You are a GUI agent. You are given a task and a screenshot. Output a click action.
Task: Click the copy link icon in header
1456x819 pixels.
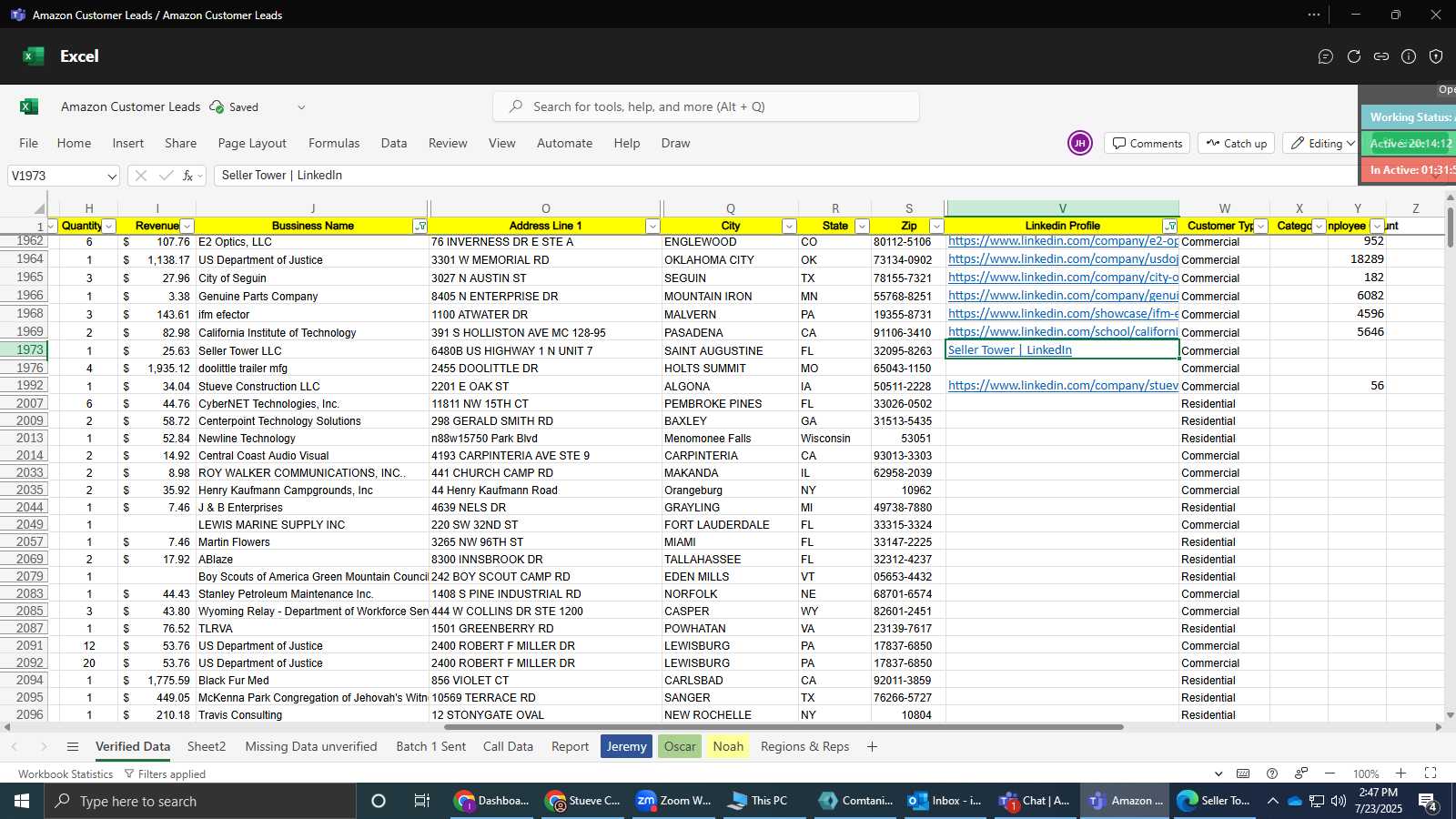pos(1381,56)
